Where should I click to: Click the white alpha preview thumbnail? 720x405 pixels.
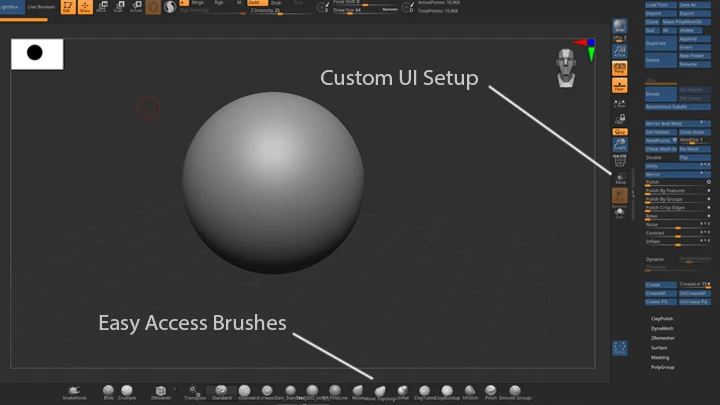pyautogui.click(x=37, y=54)
